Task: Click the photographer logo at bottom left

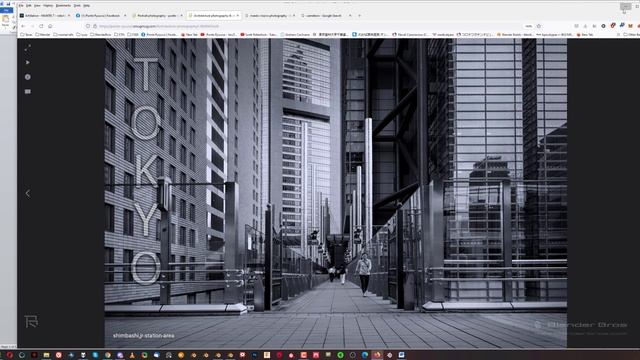Action: tap(31, 322)
